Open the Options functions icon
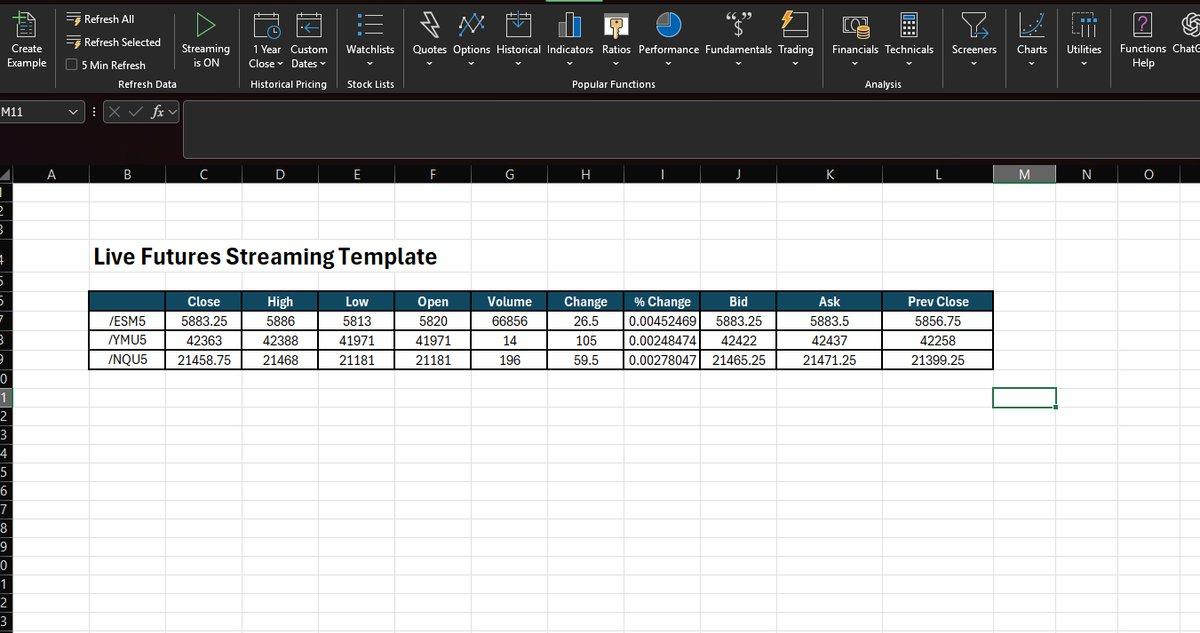1200x633 pixels. (471, 23)
